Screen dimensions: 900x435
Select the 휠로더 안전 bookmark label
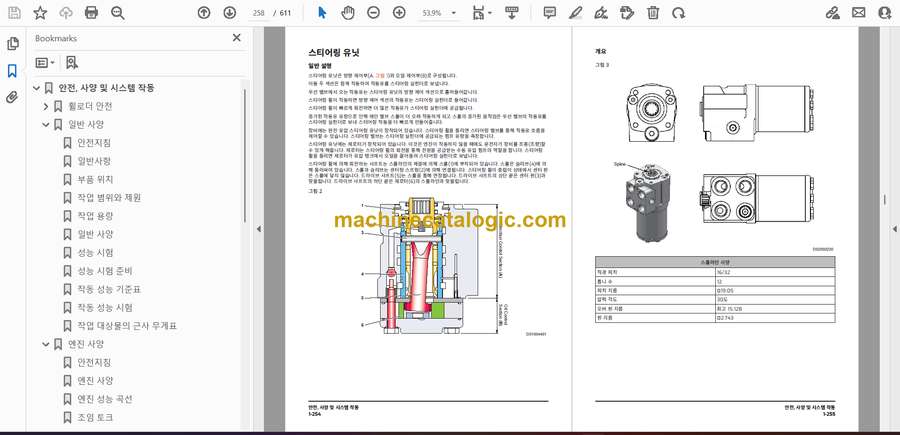coord(90,106)
